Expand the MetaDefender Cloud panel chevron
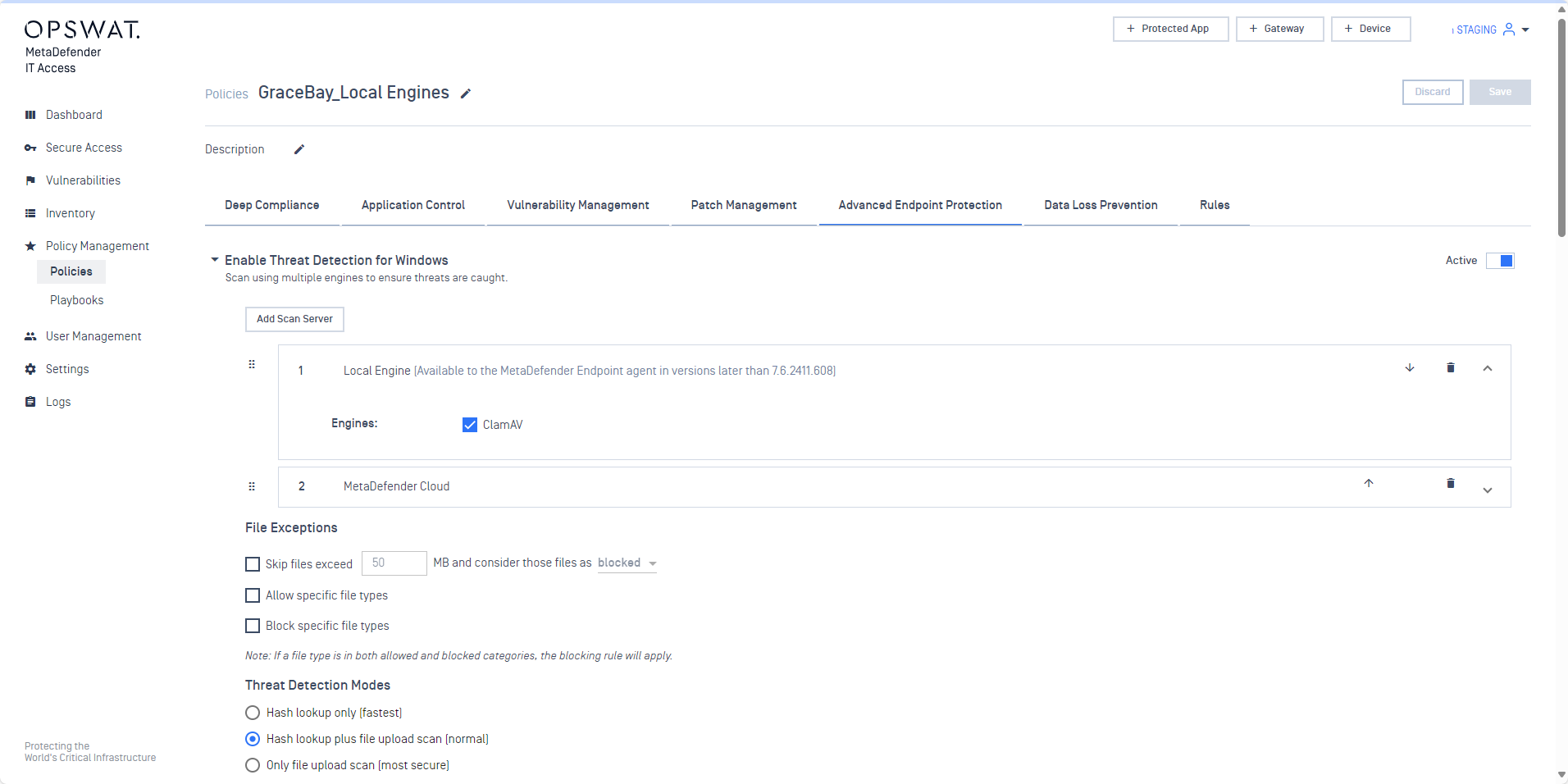Screen dimensions: 1568x784 pyautogui.click(x=1488, y=490)
